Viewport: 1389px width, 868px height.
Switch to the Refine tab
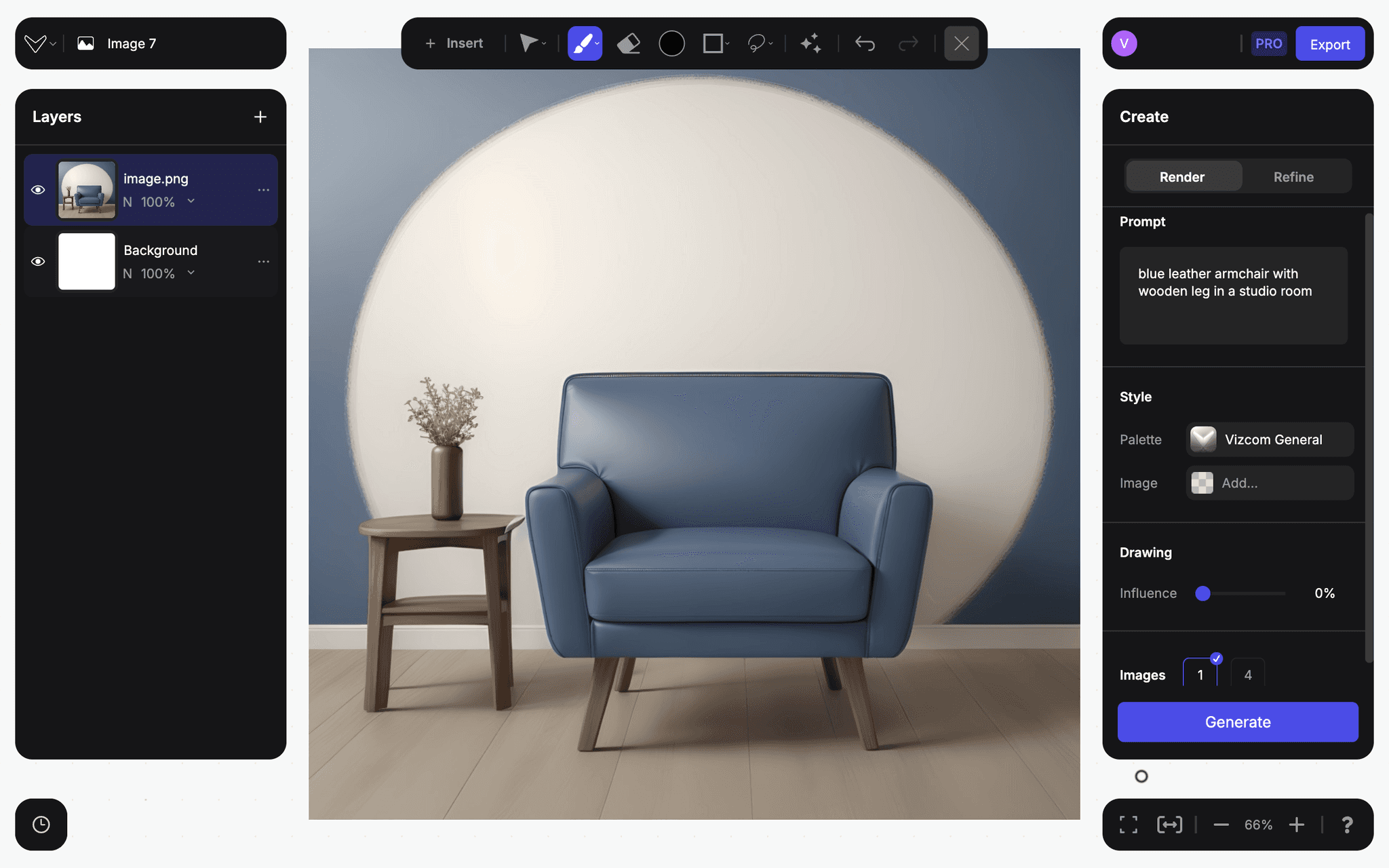pyautogui.click(x=1293, y=177)
